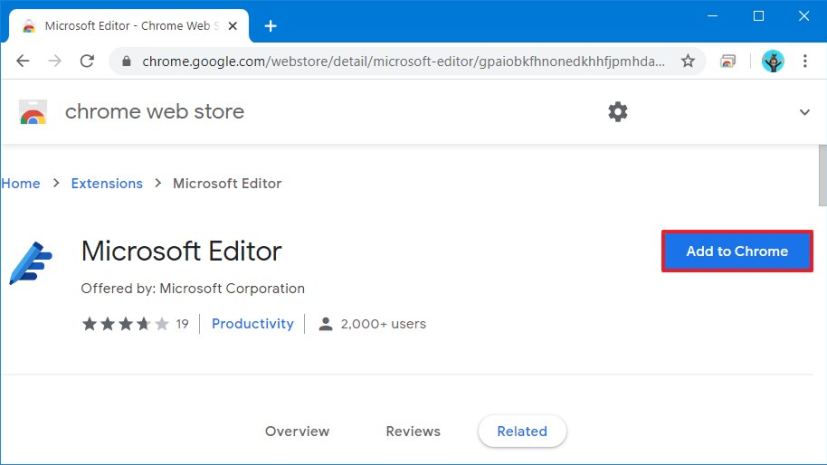Select the Microsoft Editor browser tab
This screenshot has width=827, height=465.
click(x=128, y=26)
